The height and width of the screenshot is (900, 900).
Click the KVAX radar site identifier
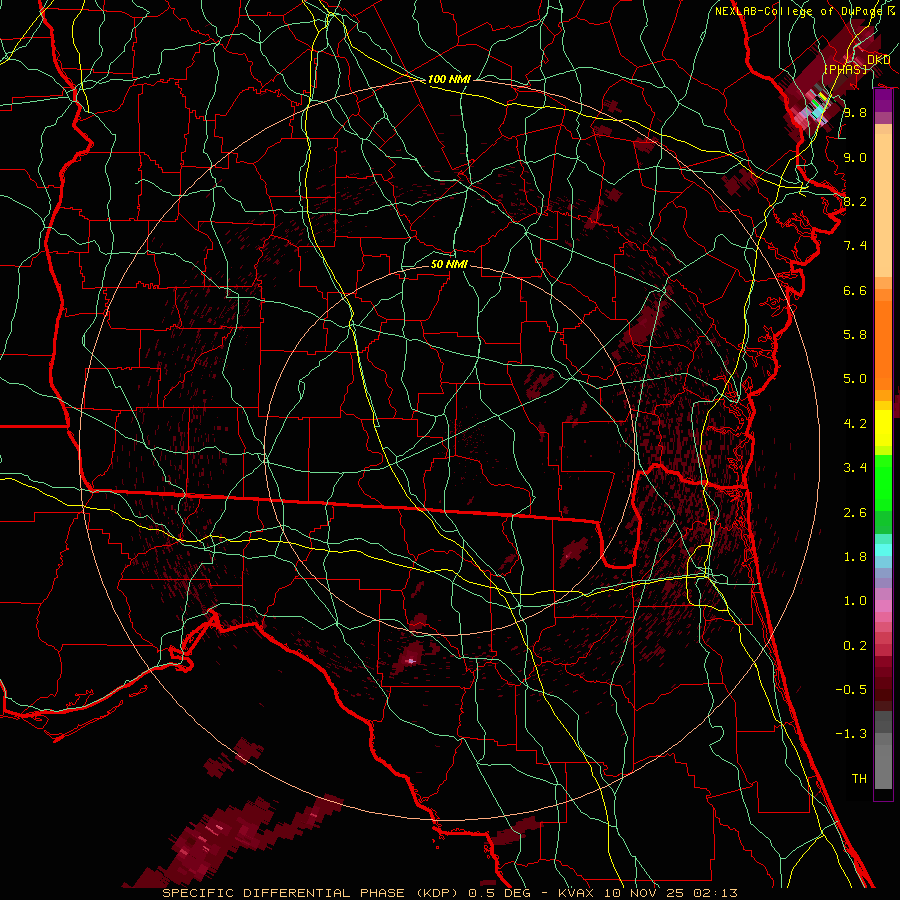coord(576,893)
